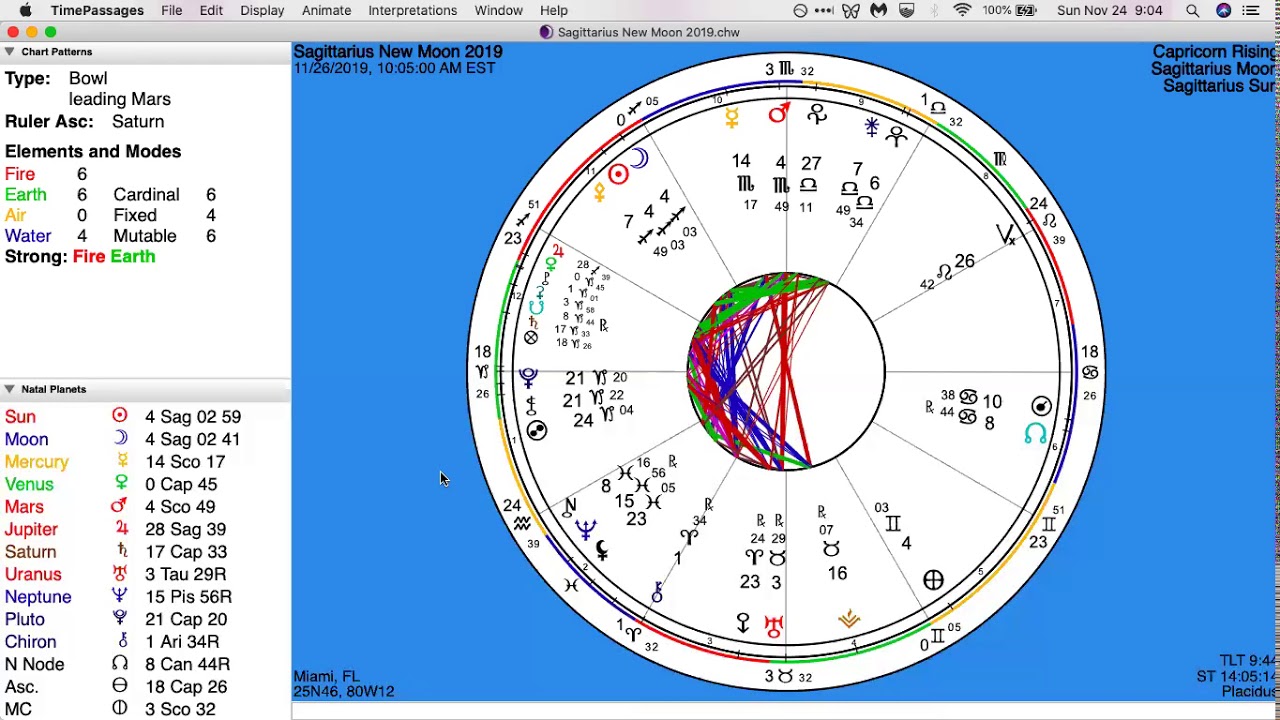This screenshot has width=1280, height=720.
Task: Collapse the Chart Patterns section triangle
Action: 9,51
